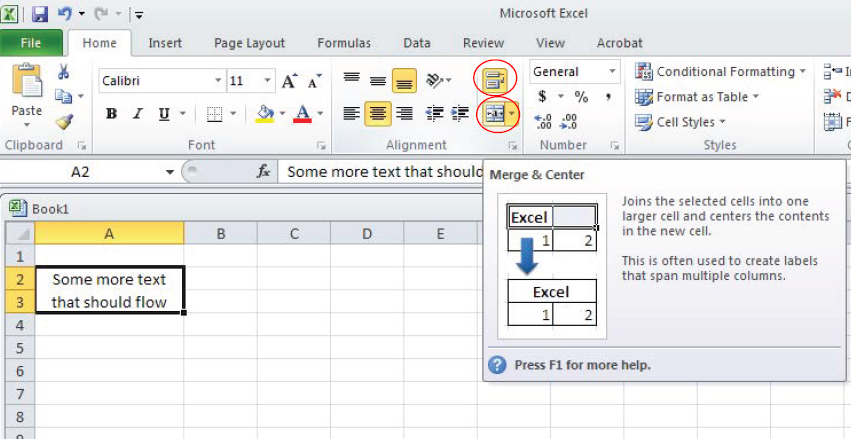Screen dimensions: 851x439
Task: Click the Decrease Indent icon
Action: [x=434, y=113]
